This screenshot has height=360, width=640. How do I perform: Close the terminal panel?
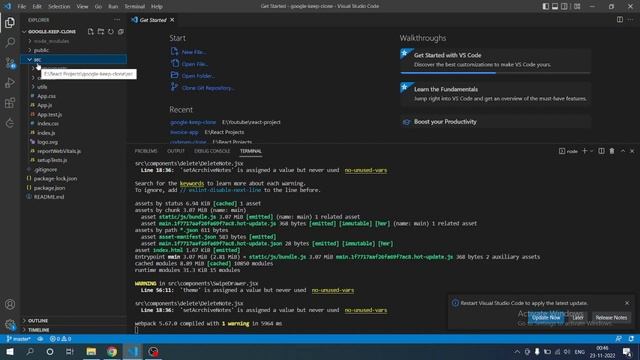point(632,151)
